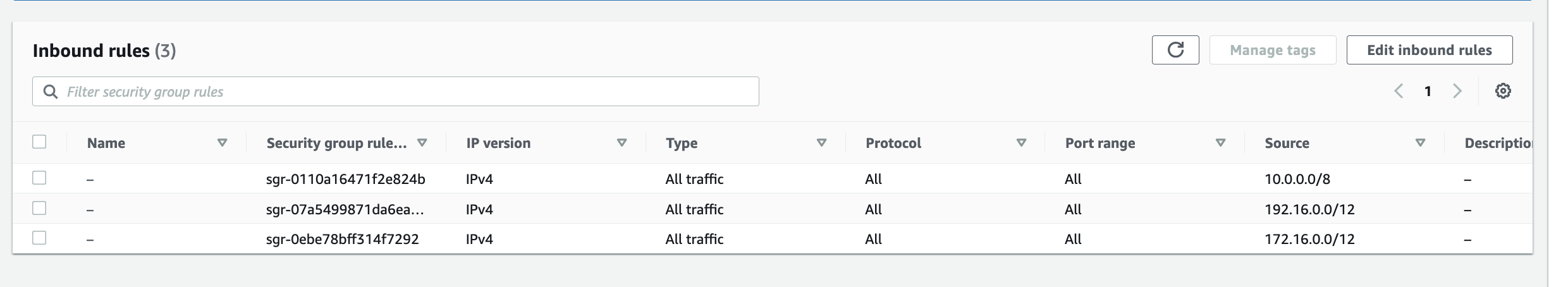Click the refresh inbound rules icon
The image size is (1568, 287).
pyautogui.click(x=1175, y=50)
